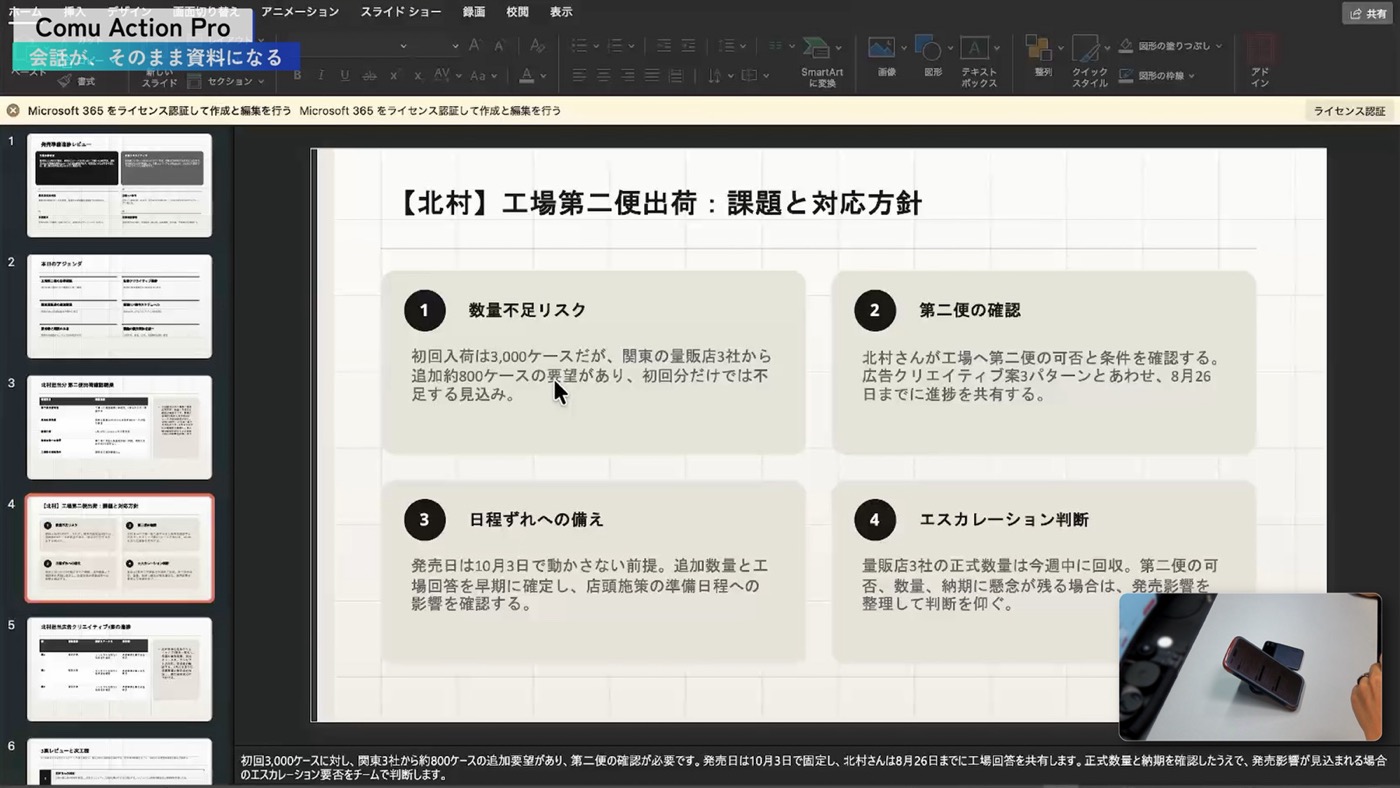Justify the paragraph text
The height and width of the screenshot is (788, 1400).
[x=652, y=76]
